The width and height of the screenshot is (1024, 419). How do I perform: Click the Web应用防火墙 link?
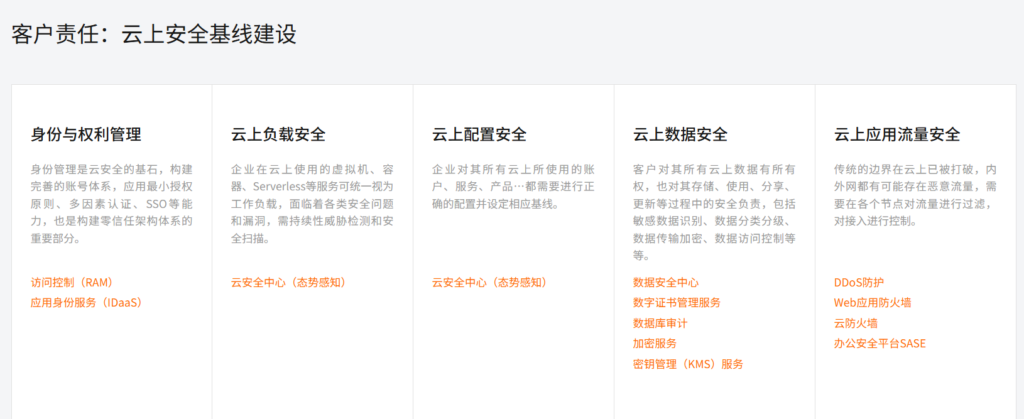[x=872, y=302]
